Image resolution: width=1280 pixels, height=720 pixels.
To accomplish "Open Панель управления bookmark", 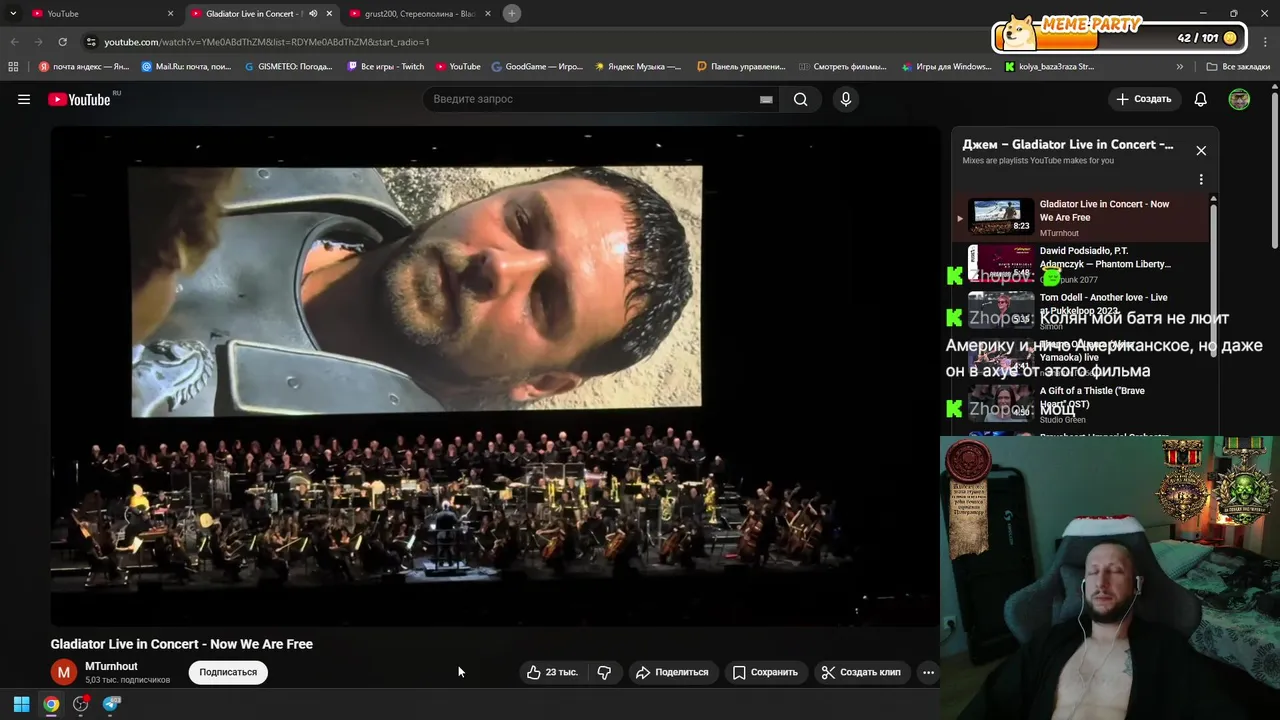I will click(741, 67).
